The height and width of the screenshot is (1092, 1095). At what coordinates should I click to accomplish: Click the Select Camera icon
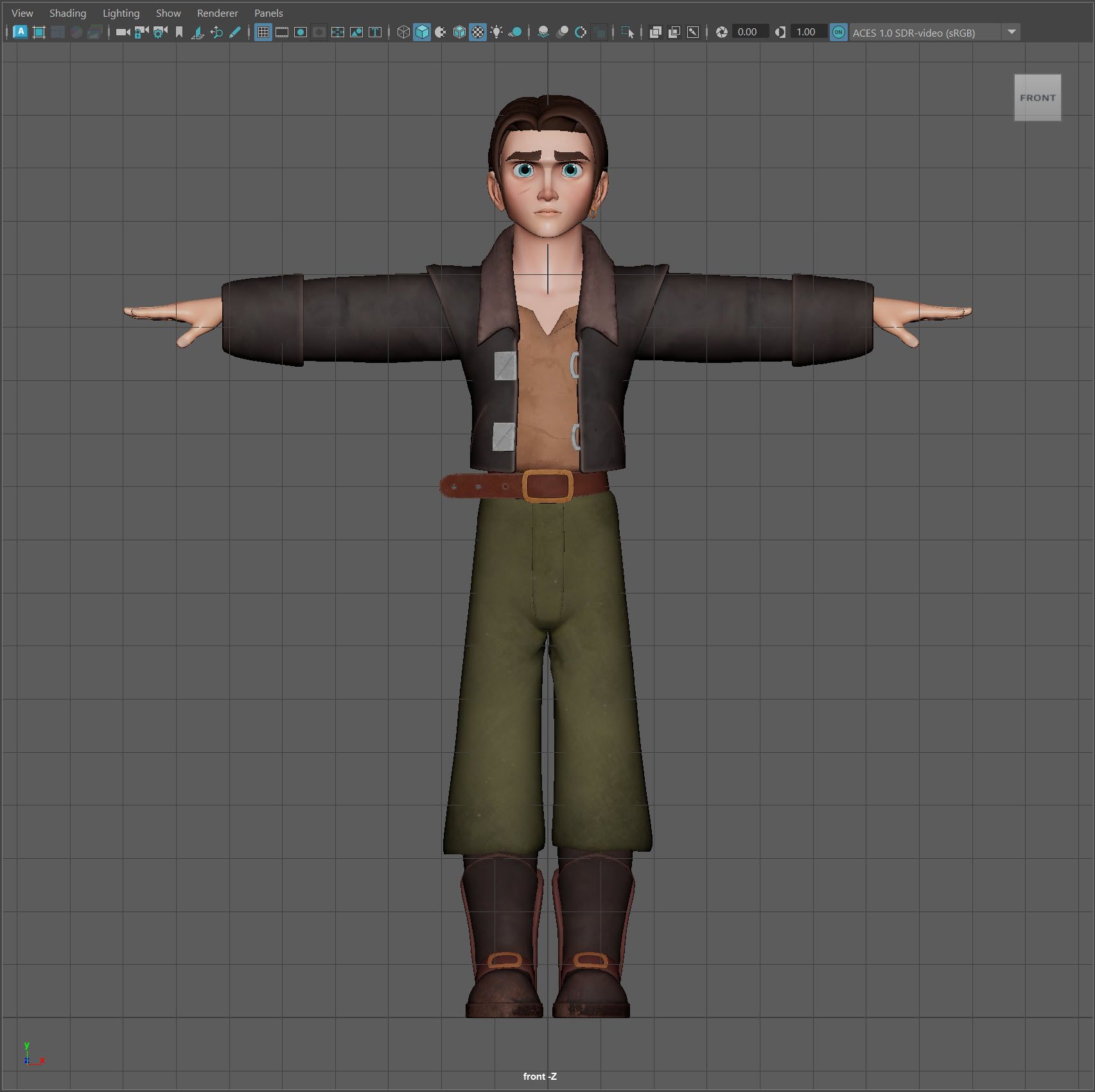[x=123, y=32]
